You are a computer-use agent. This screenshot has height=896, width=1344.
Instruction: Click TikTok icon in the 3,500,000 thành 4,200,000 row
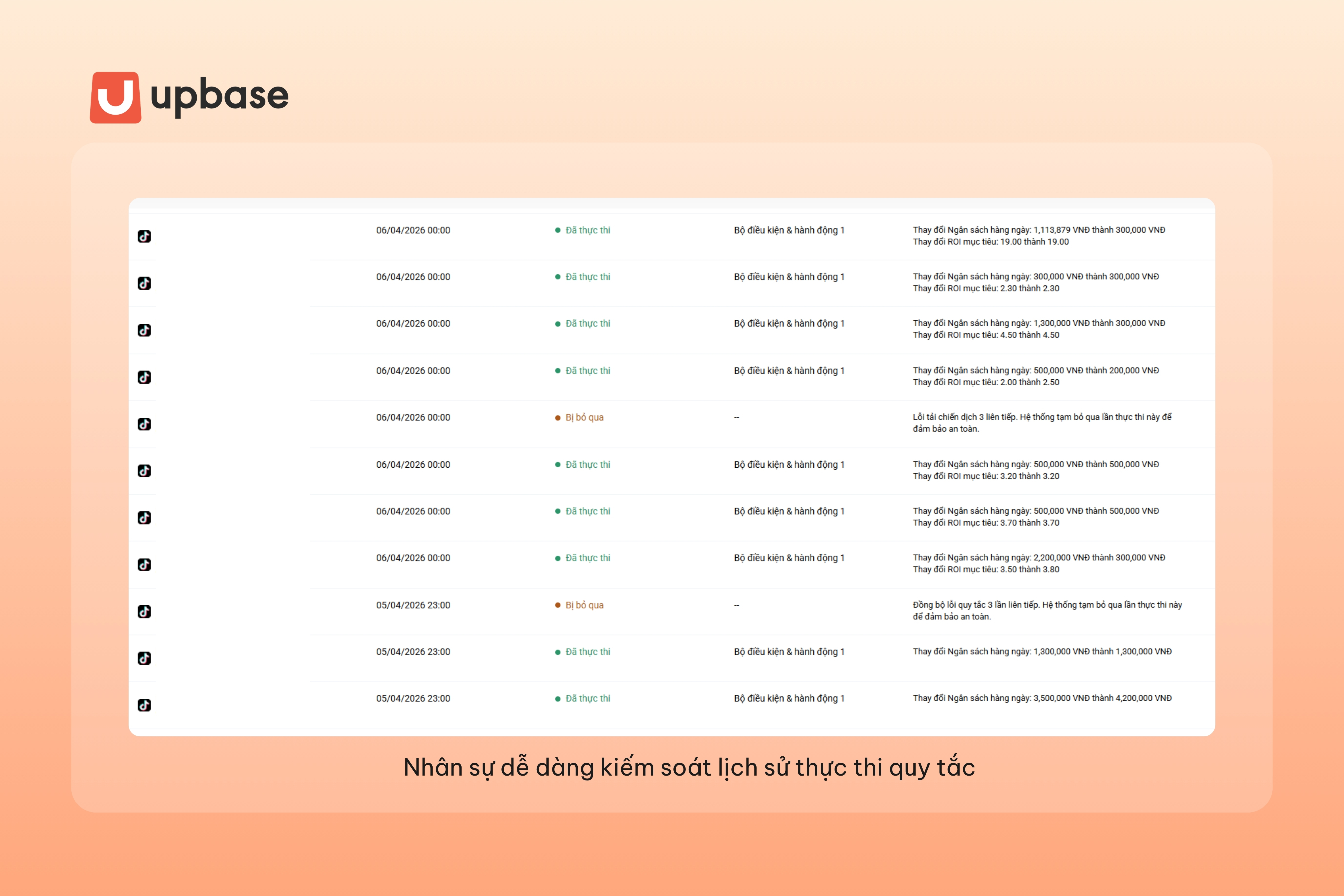144,705
